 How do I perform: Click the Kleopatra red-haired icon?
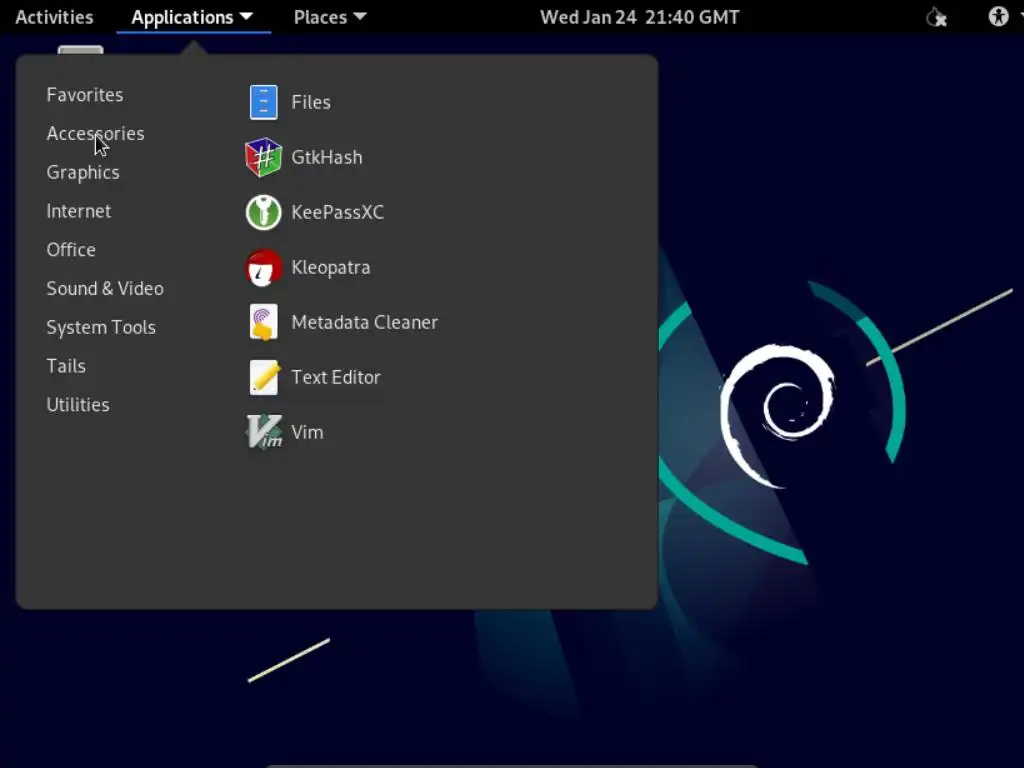coord(263,268)
